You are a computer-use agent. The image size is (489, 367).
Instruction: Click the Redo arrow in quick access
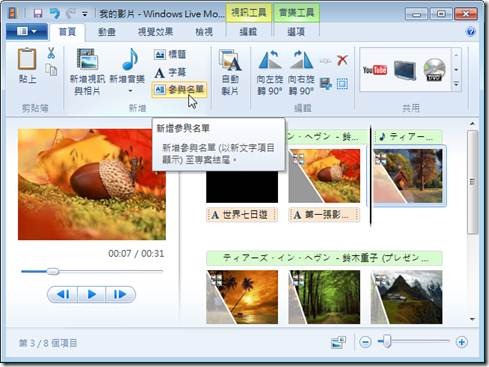(71, 14)
